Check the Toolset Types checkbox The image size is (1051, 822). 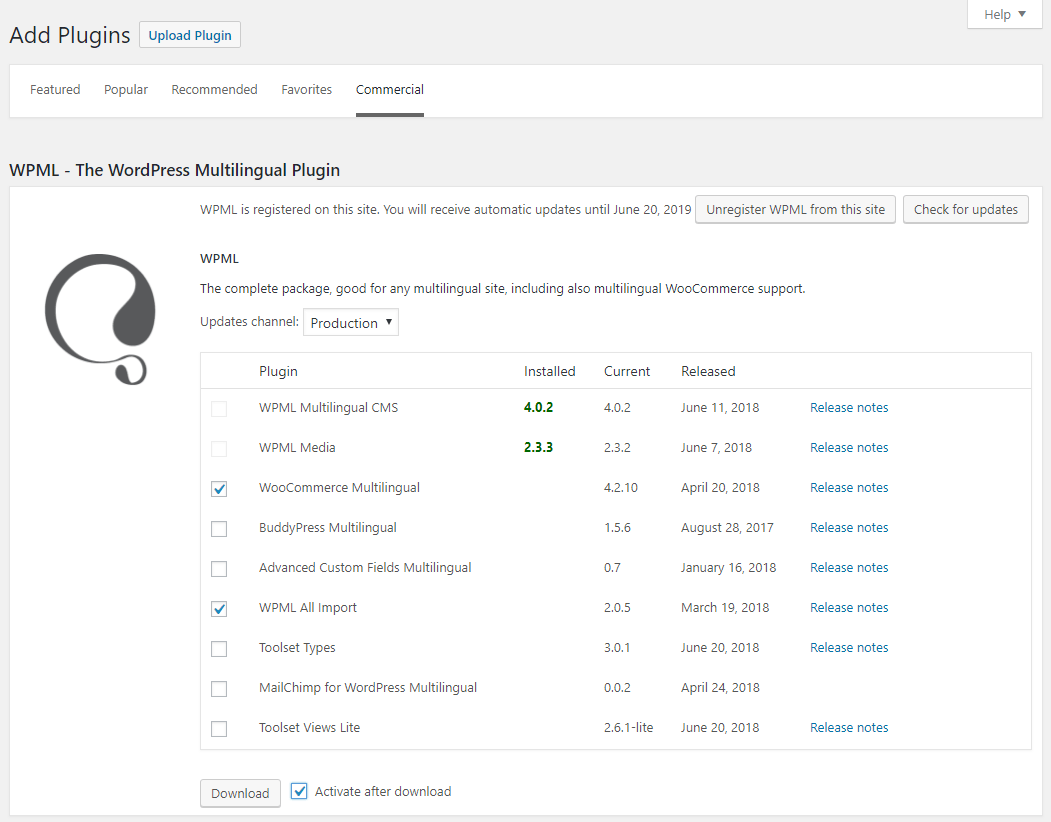pos(219,648)
